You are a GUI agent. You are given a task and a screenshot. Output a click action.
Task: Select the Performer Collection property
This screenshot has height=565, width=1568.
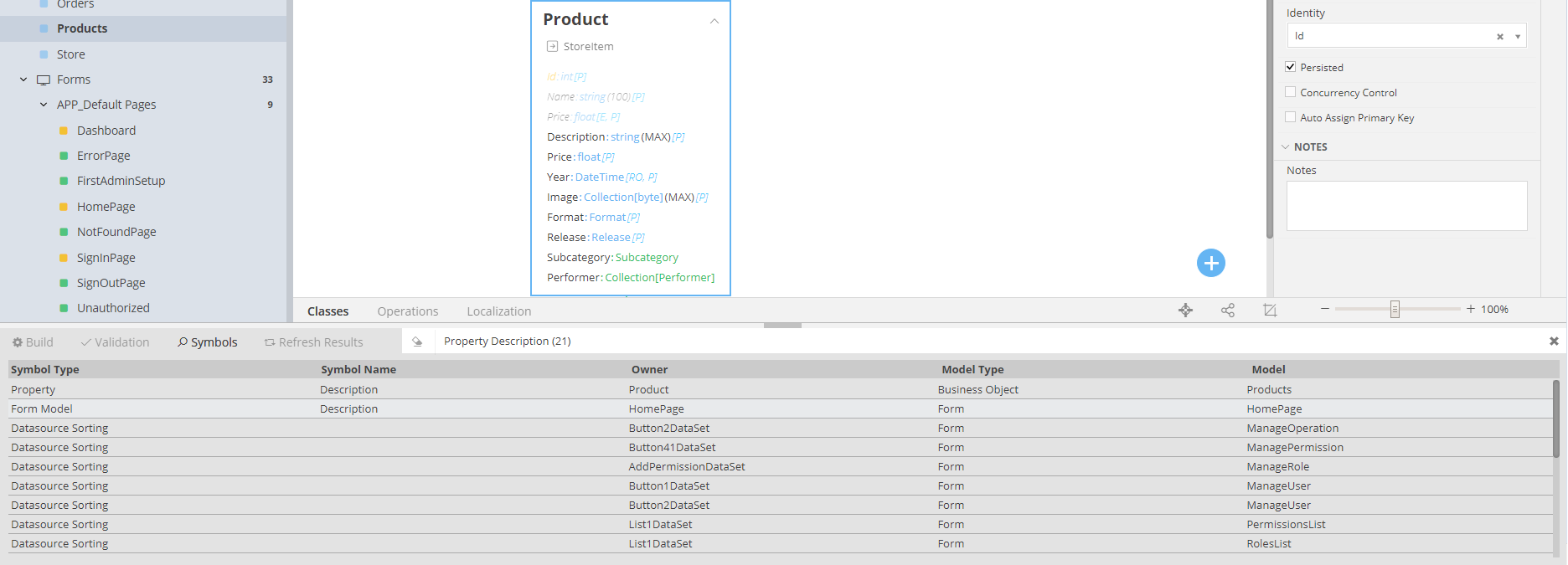coord(631,277)
